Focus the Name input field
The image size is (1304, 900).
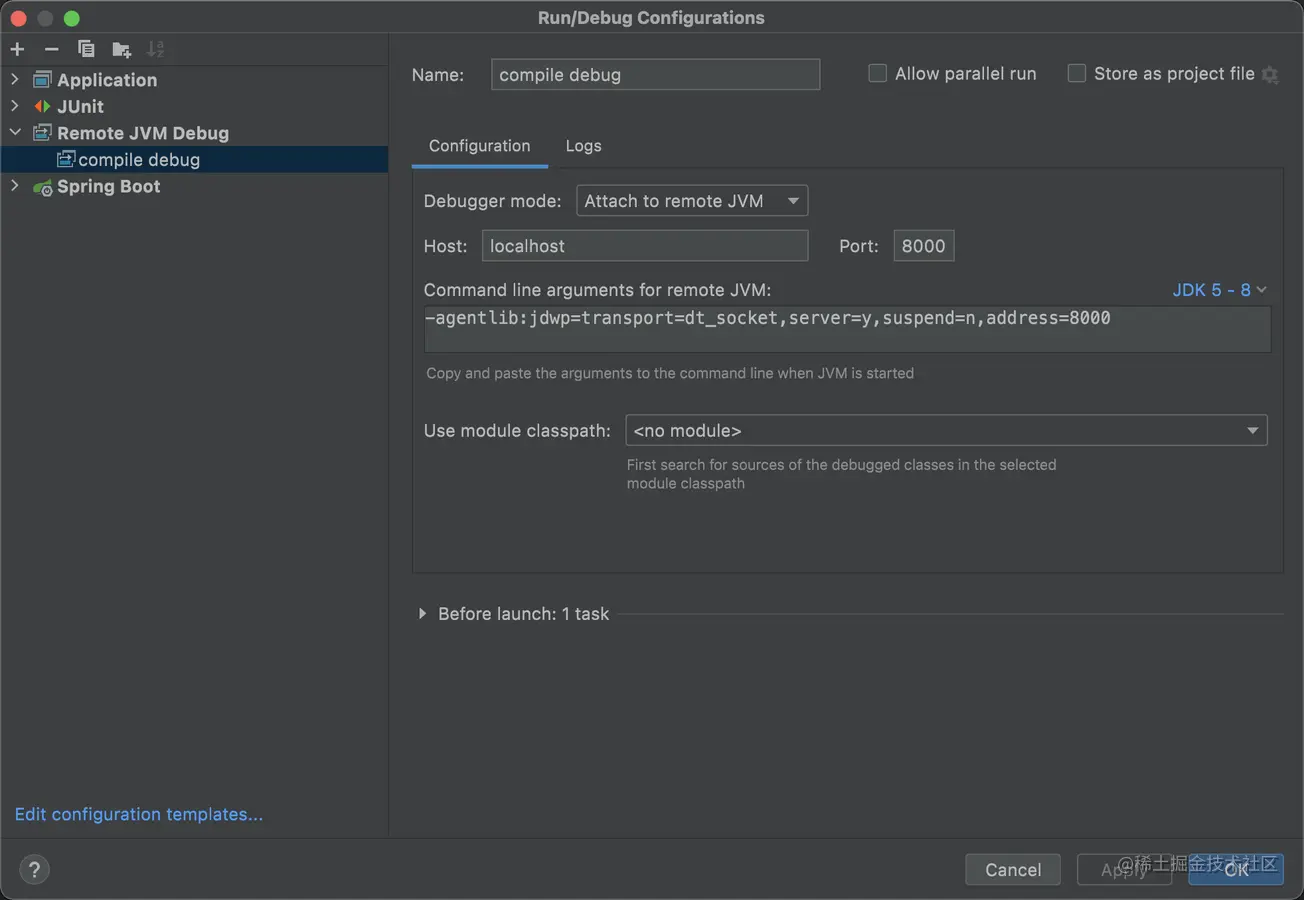click(655, 74)
